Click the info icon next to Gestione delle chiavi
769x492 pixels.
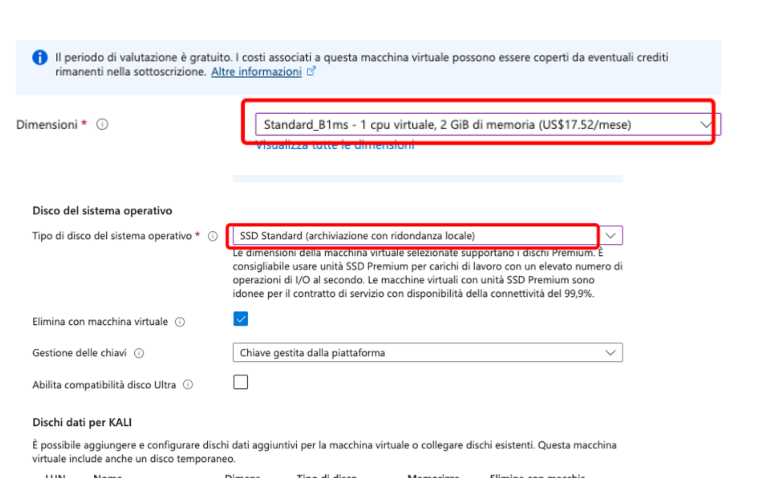(x=139, y=353)
